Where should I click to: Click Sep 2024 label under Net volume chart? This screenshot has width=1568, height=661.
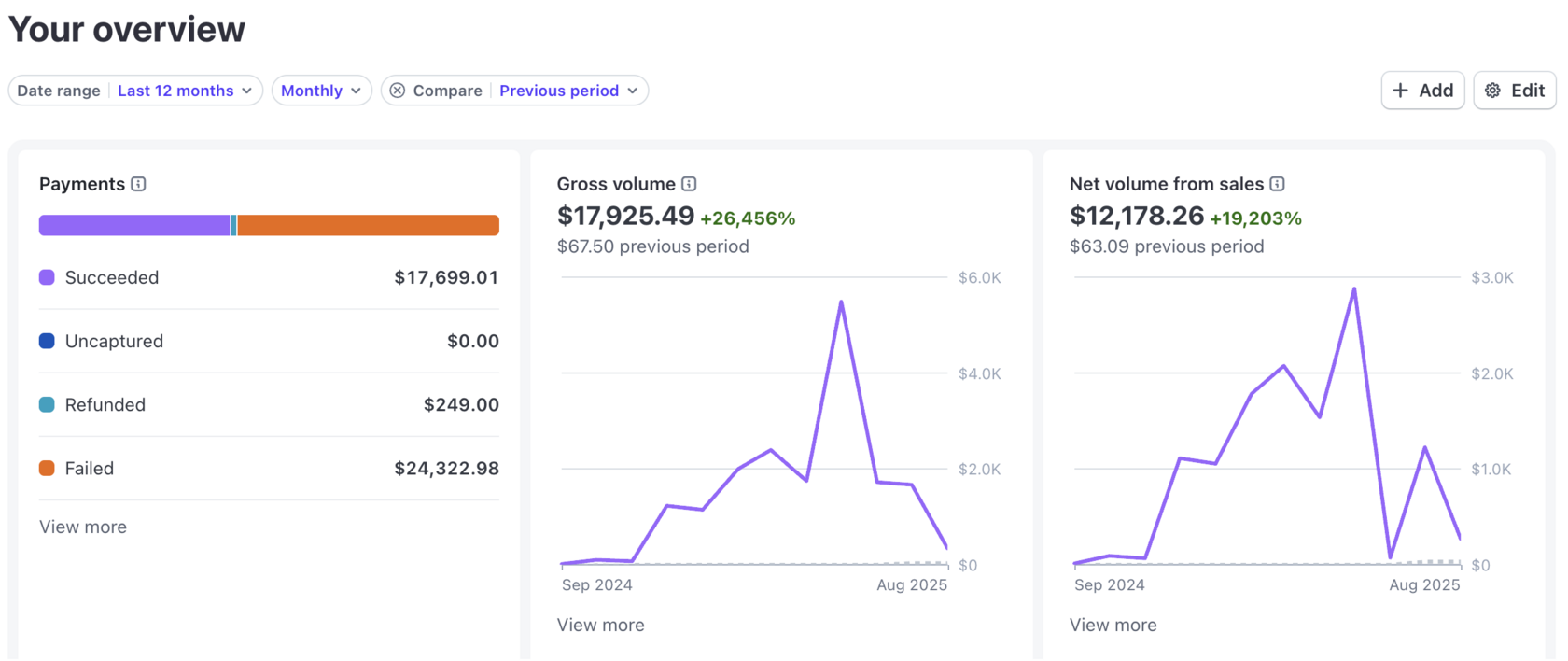1110,584
